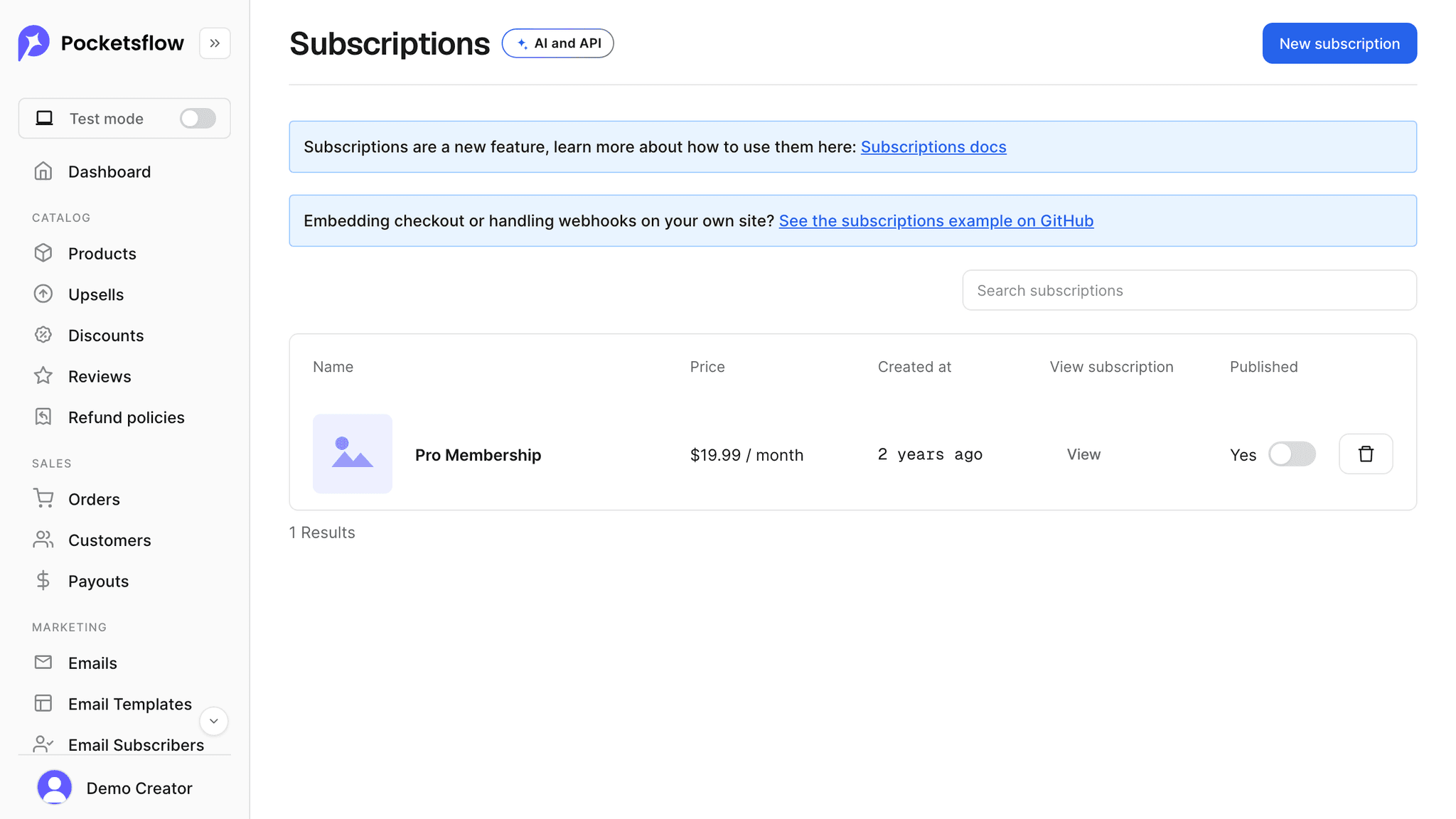Click the Email Subscribers user-check icon
The width and height of the screenshot is (1456, 819).
(x=43, y=744)
